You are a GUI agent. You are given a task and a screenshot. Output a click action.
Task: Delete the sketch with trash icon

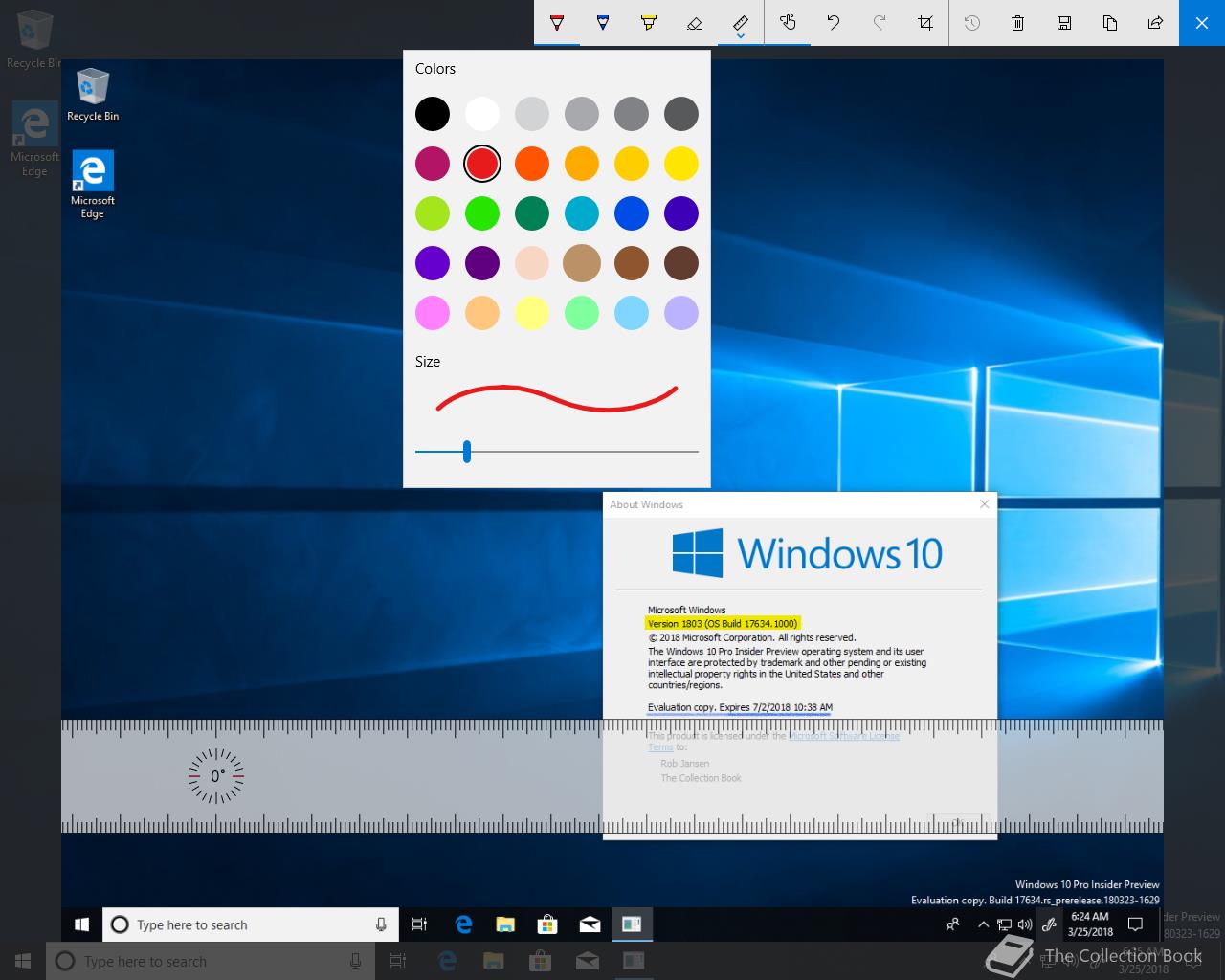pos(1018,22)
